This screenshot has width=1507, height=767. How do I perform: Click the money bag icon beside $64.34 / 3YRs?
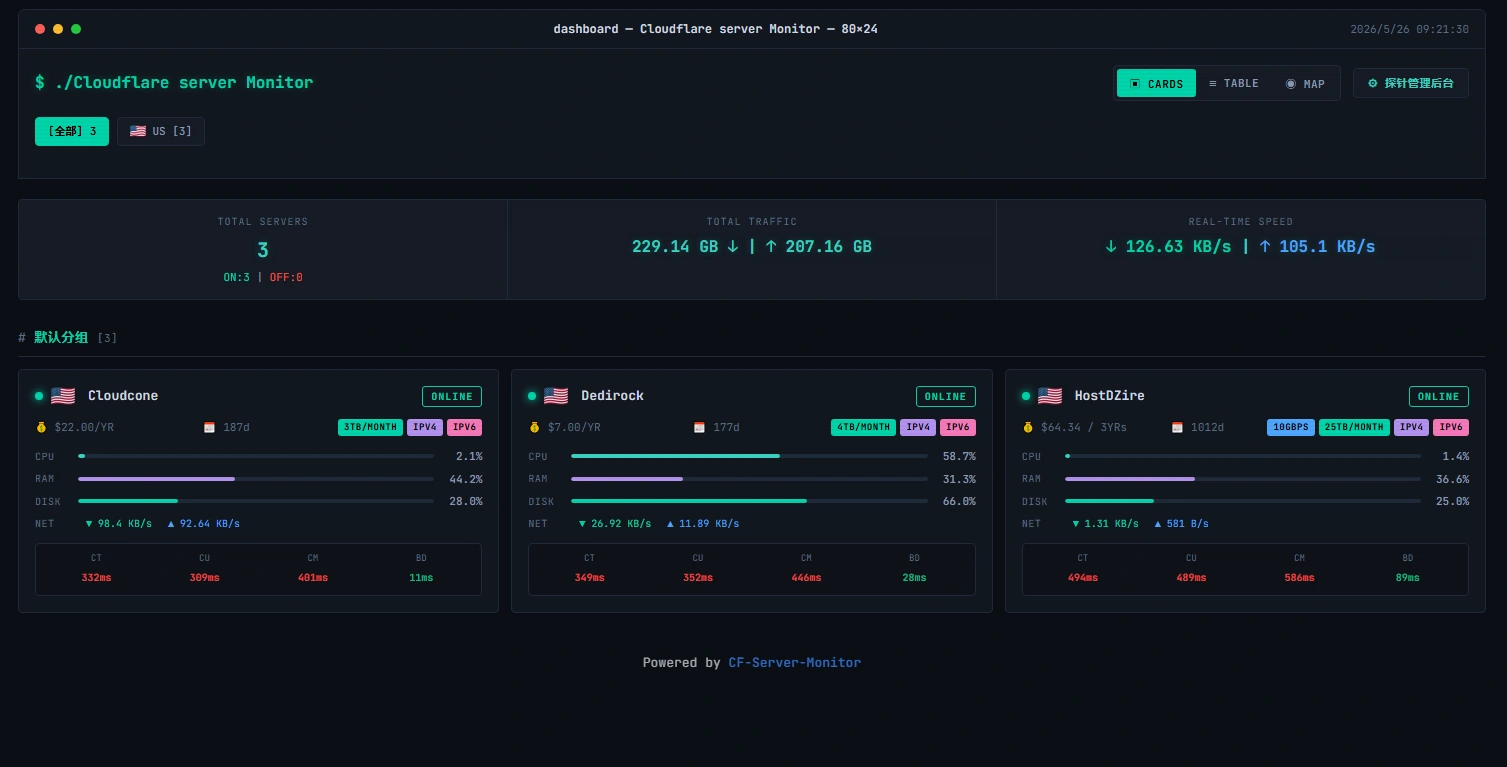[x=1028, y=427]
